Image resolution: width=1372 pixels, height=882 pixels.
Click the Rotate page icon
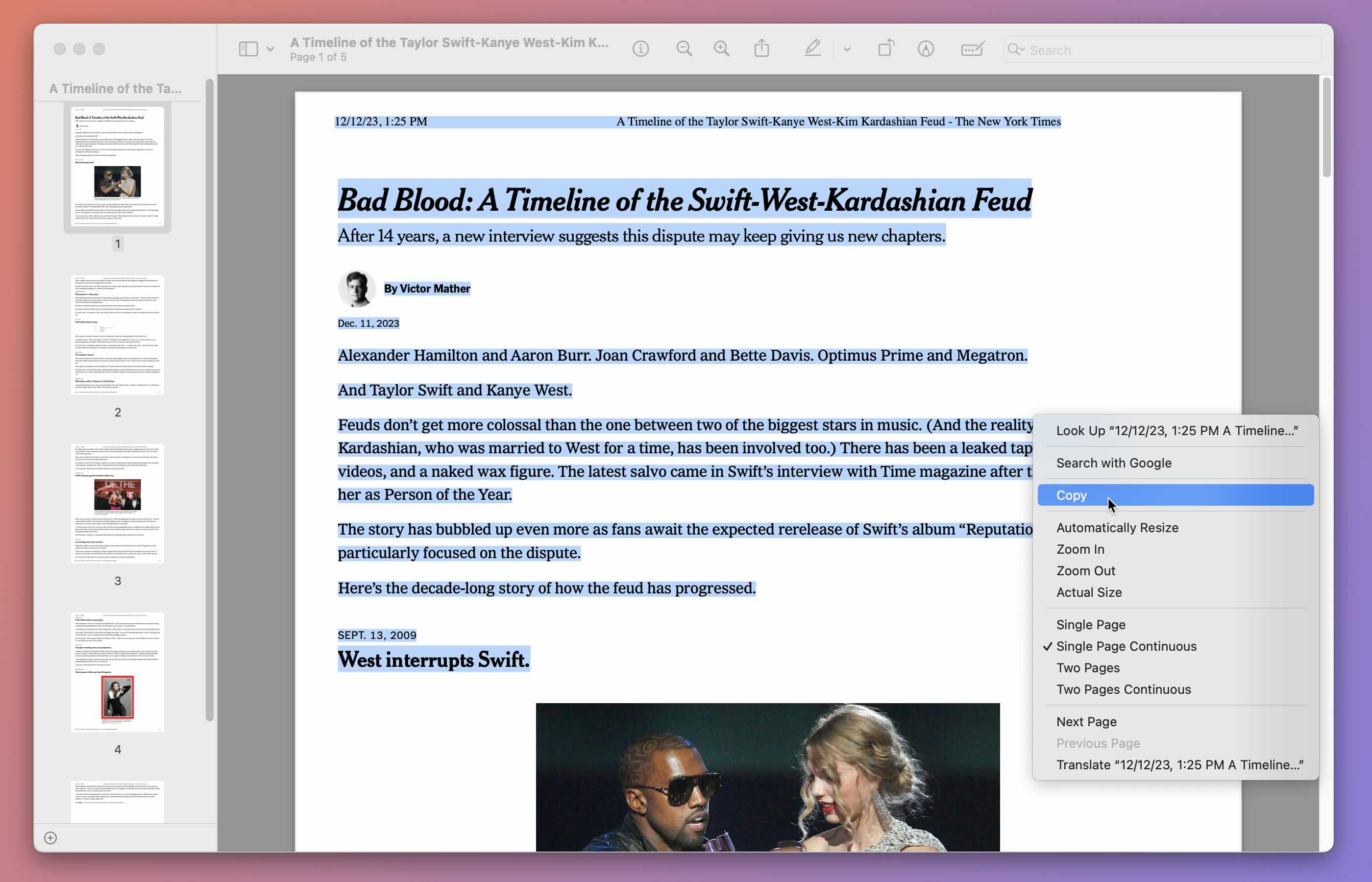tap(886, 49)
